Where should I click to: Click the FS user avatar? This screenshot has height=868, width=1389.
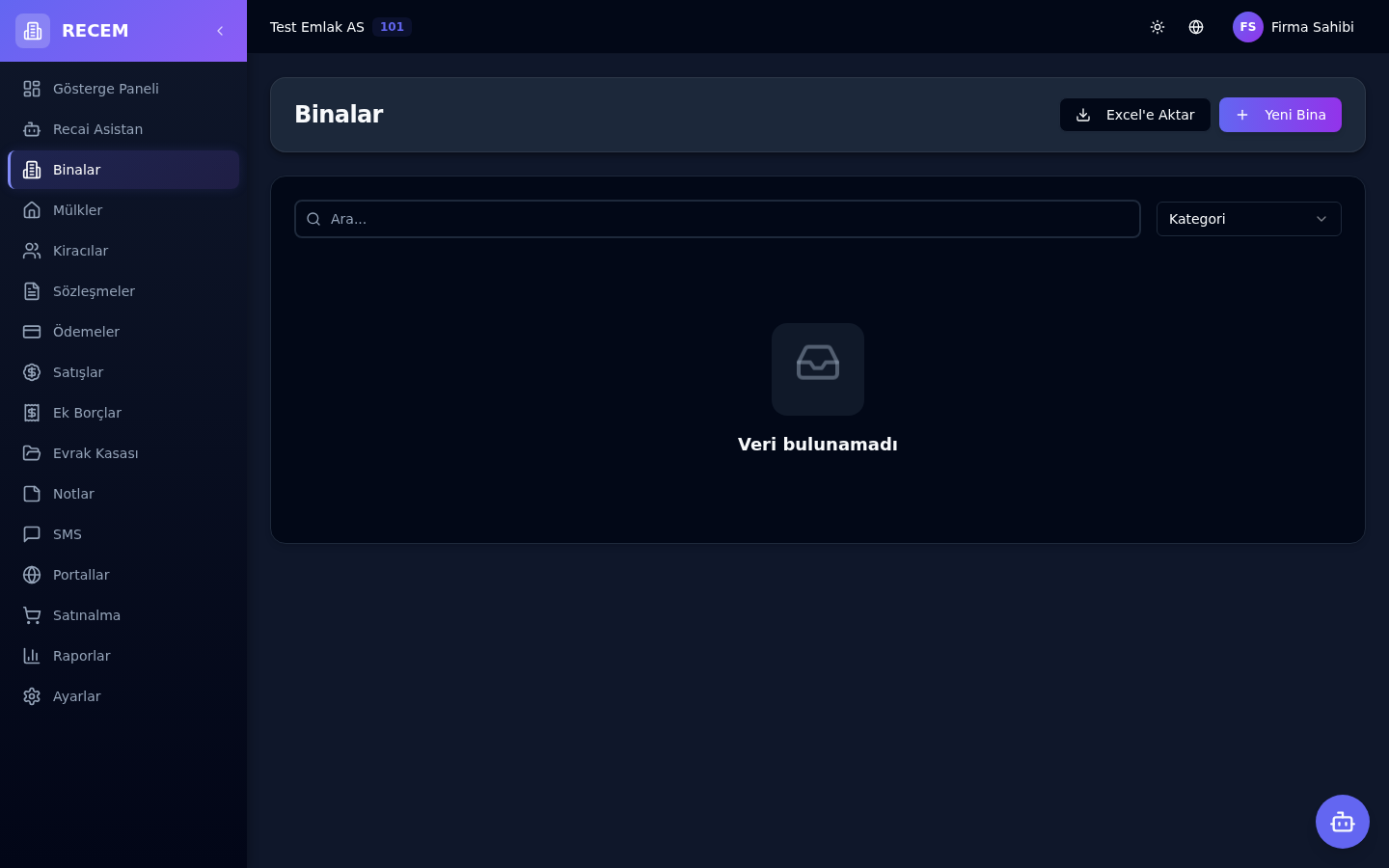click(1248, 27)
